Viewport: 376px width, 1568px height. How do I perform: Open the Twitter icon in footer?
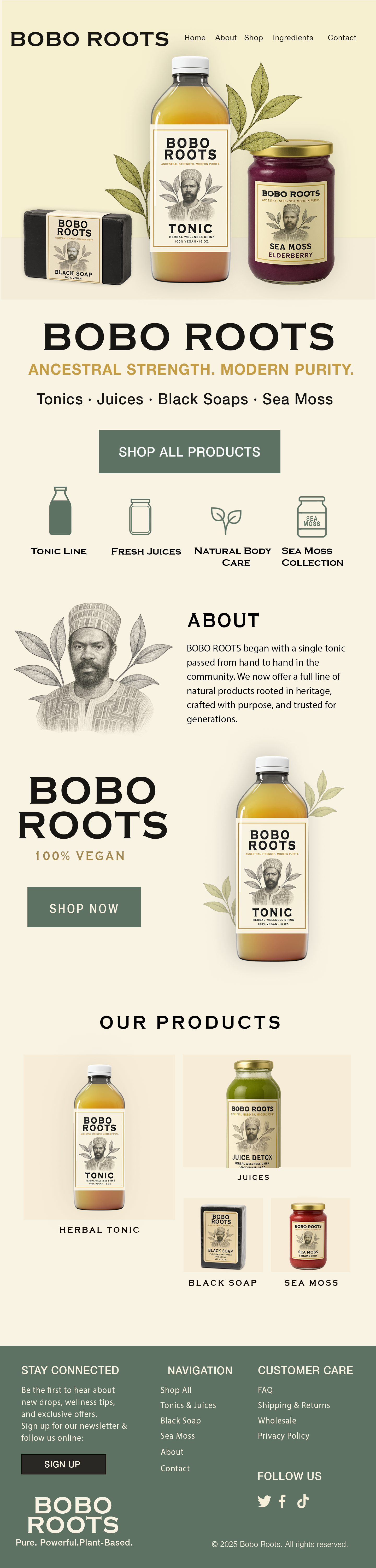(x=264, y=1501)
